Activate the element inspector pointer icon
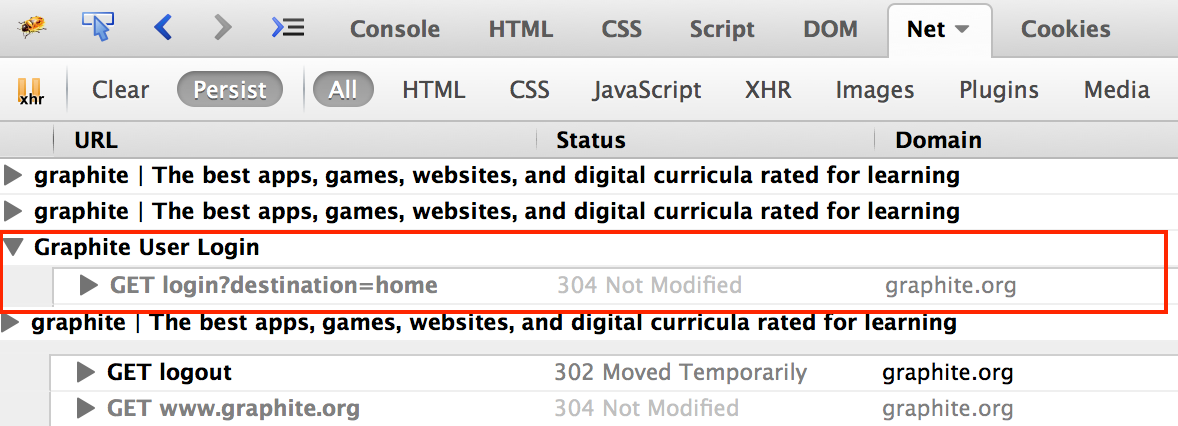The width and height of the screenshot is (1178, 426). pyautogui.click(x=98, y=27)
